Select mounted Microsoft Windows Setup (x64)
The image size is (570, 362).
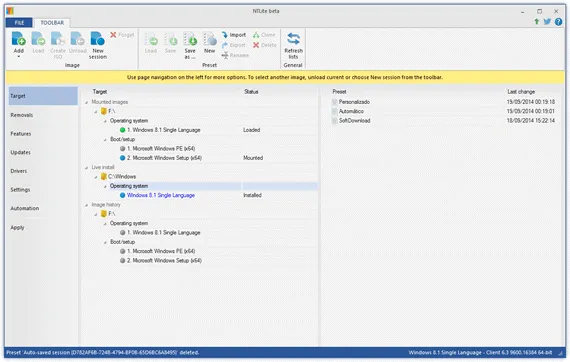(x=164, y=158)
